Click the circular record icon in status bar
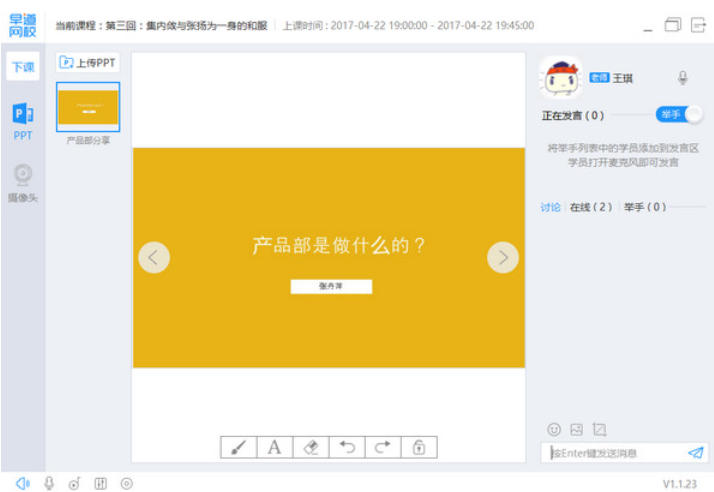The width and height of the screenshot is (714, 492). coord(127,483)
